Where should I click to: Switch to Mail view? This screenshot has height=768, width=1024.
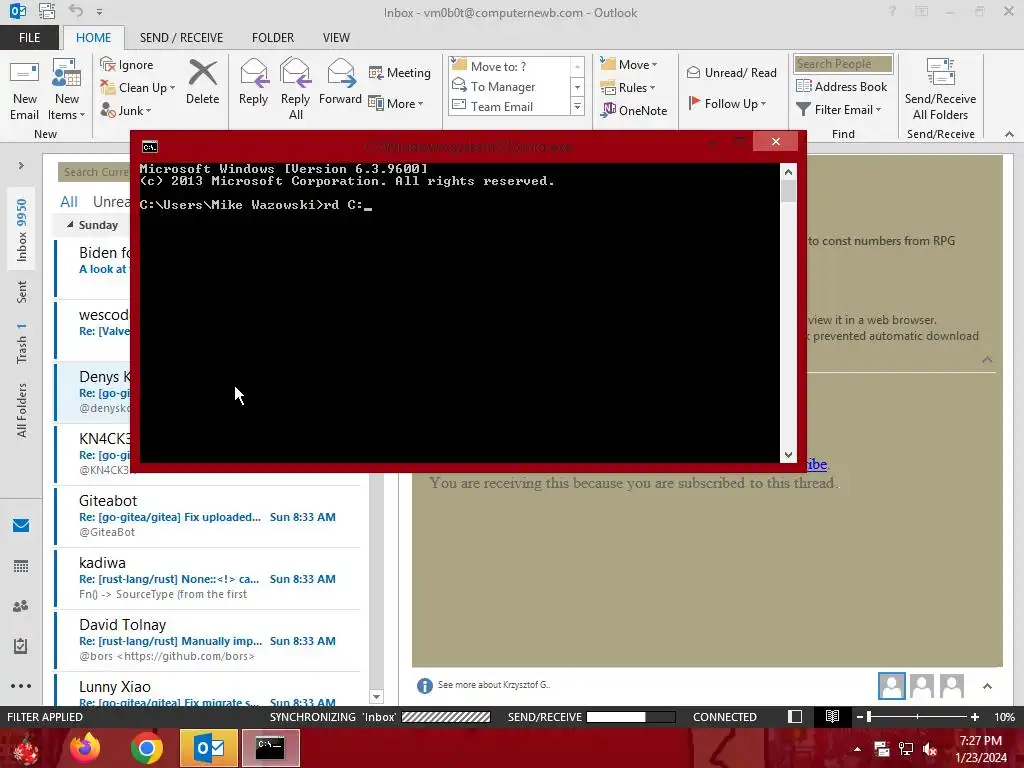tap(21, 525)
